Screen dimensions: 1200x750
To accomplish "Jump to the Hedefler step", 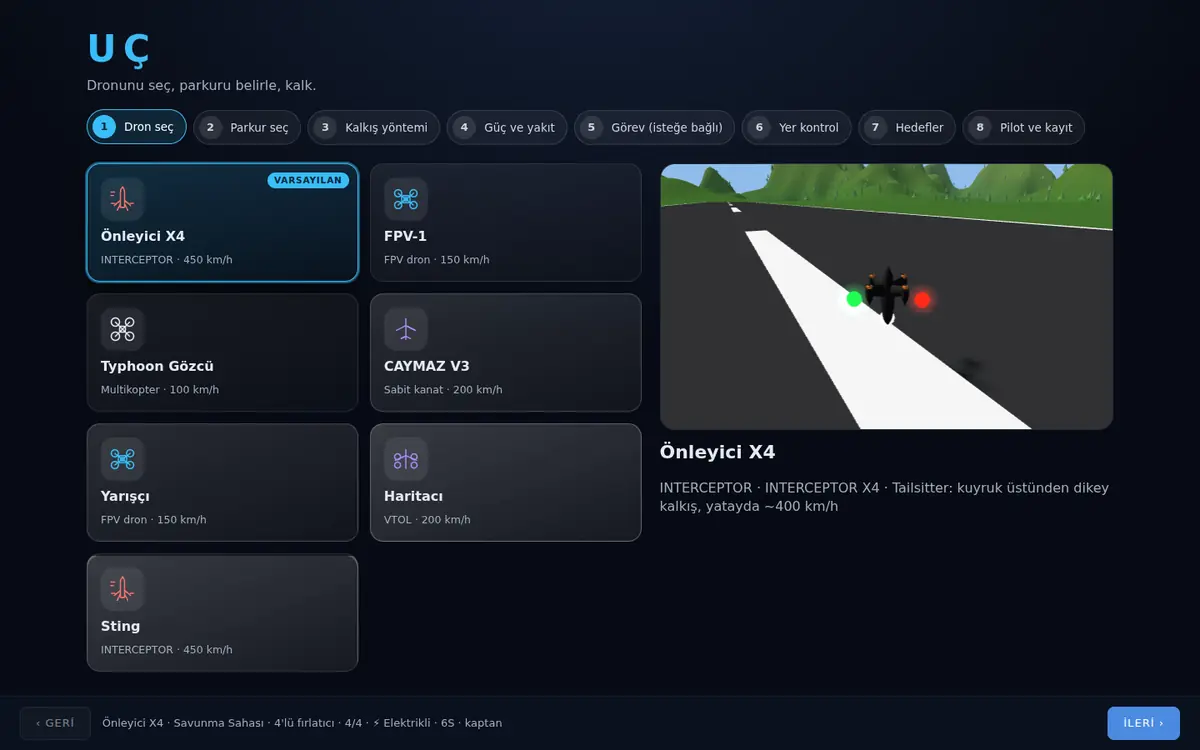I will (907, 127).
